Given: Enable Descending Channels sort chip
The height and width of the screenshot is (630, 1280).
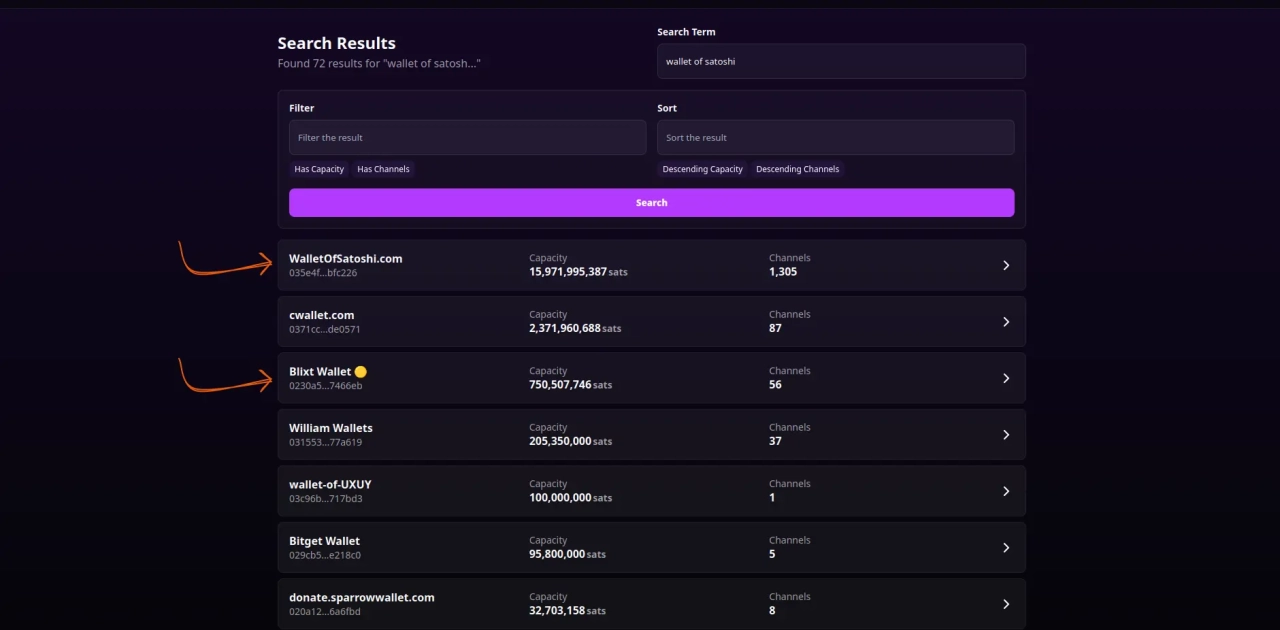Looking at the screenshot, I should click(x=797, y=169).
